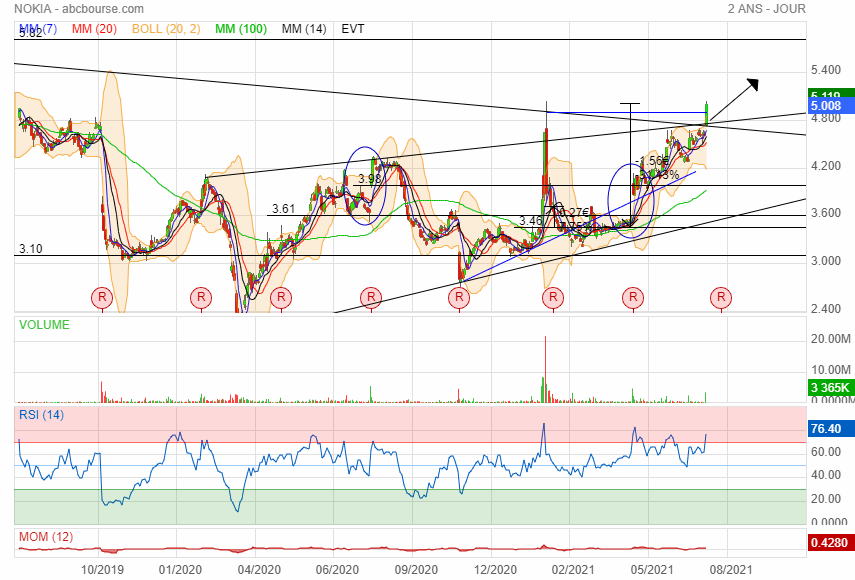Open the R event marker for July 2021
This screenshot has height=580, width=855.
[x=721, y=298]
